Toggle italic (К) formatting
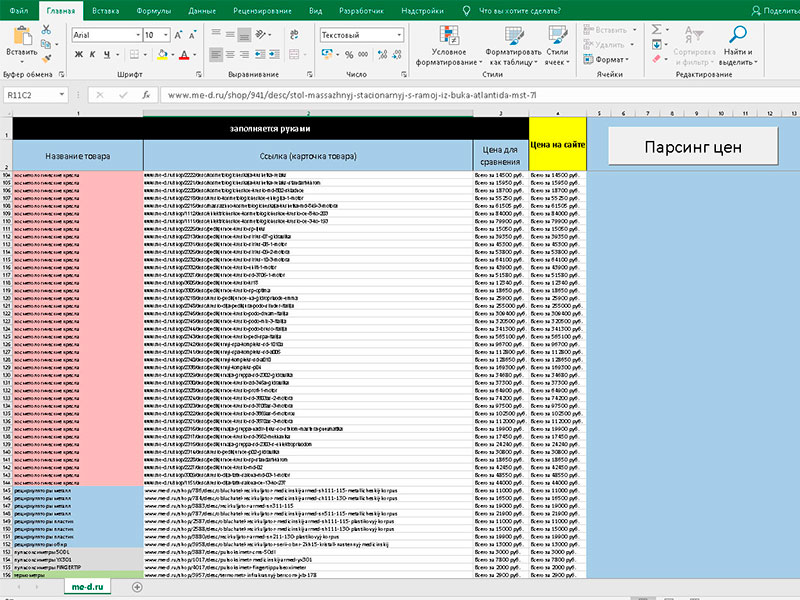This screenshot has width=800, height=600. coord(92,54)
